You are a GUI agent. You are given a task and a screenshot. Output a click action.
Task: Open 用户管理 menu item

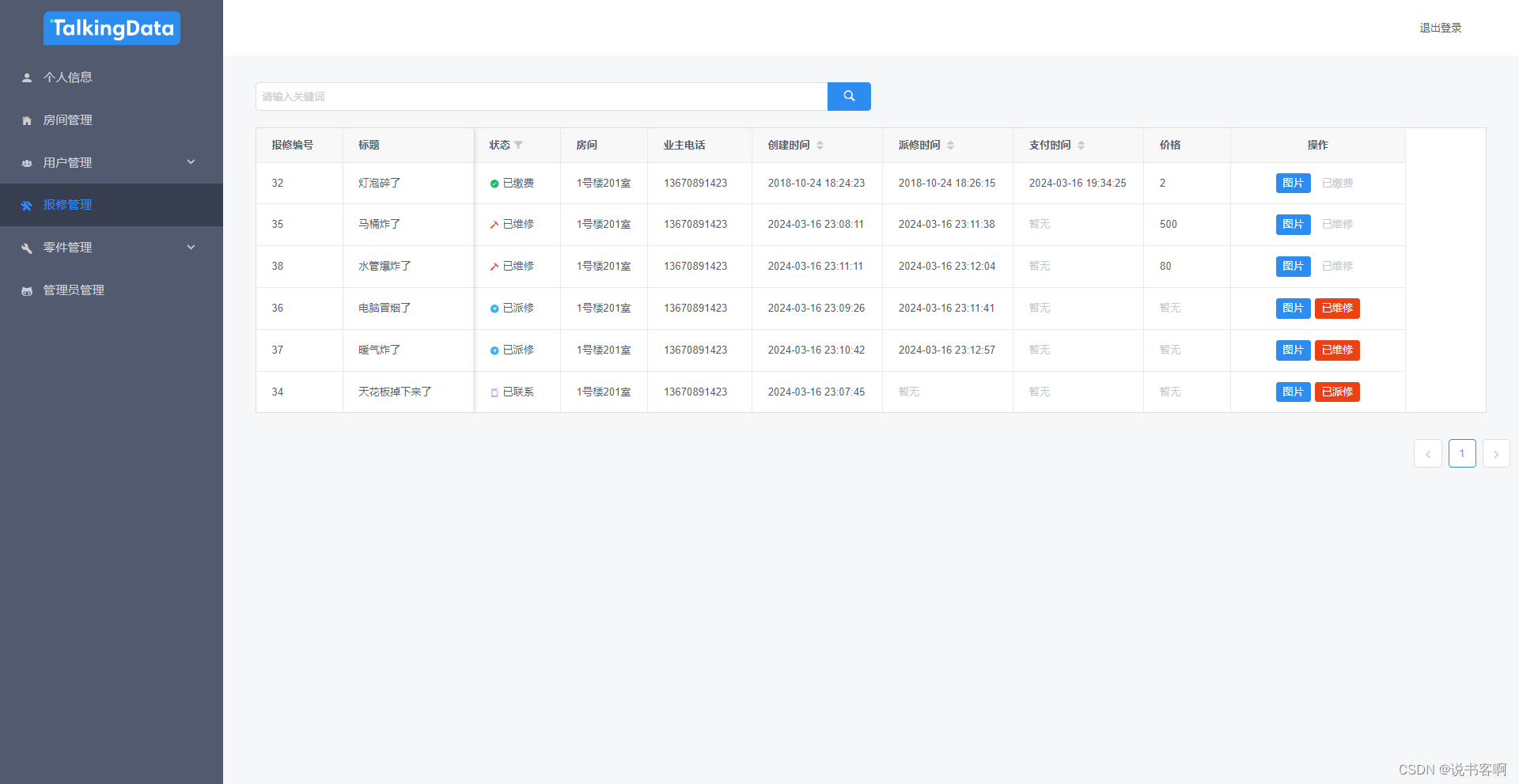[112, 163]
